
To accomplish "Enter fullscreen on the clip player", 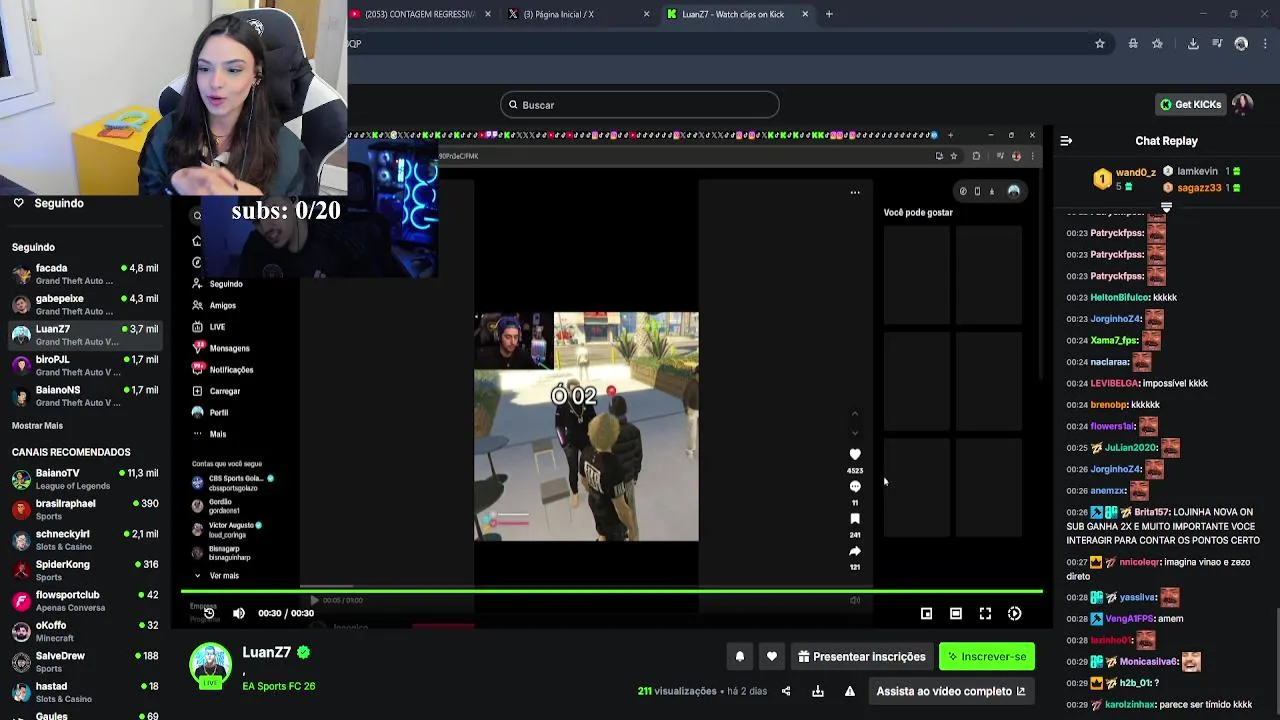I will point(985,613).
